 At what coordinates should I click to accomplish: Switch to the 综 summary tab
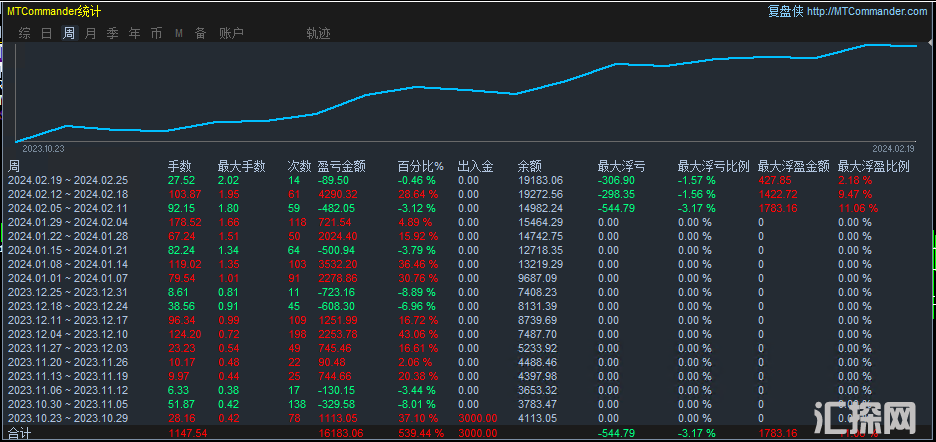point(24,33)
